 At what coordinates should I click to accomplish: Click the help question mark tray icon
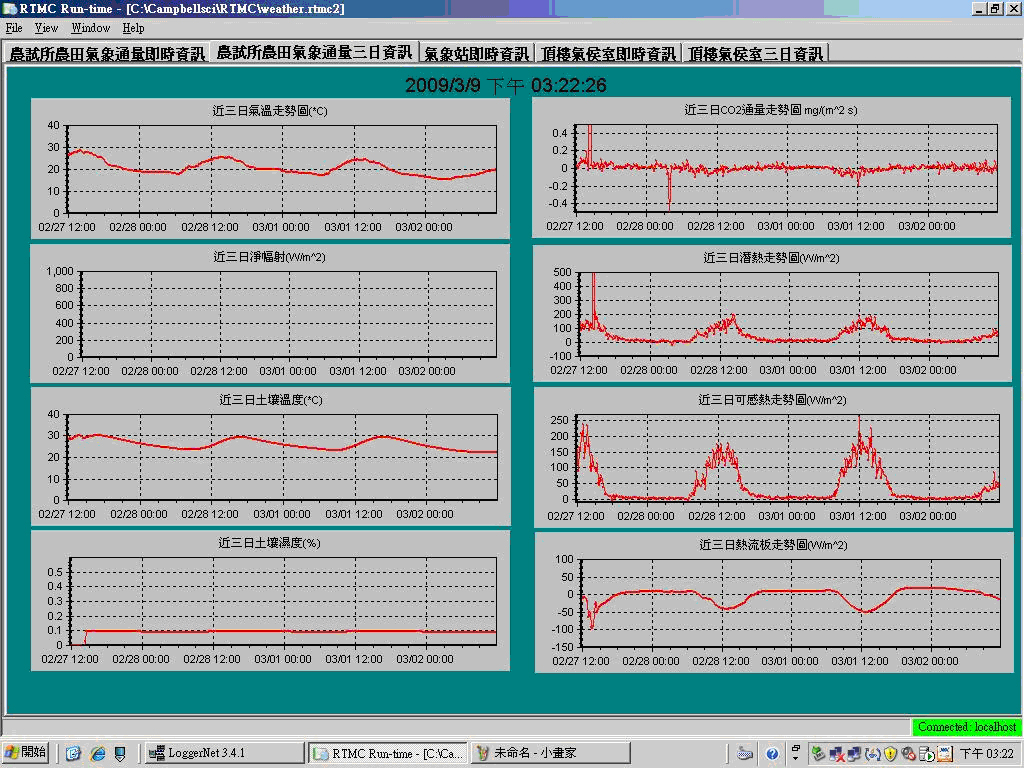click(x=772, y=753)
